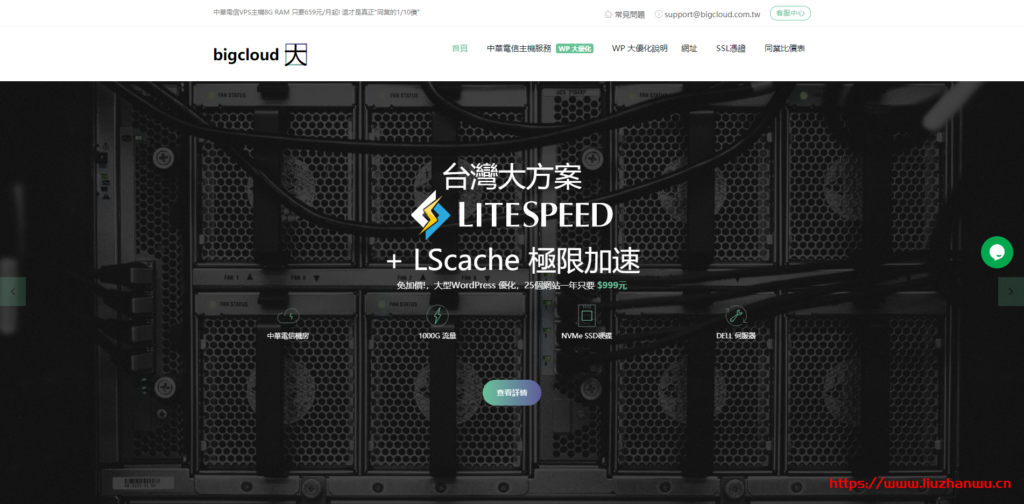Click the 中華電信機房 label

click(x=288, y=336)
